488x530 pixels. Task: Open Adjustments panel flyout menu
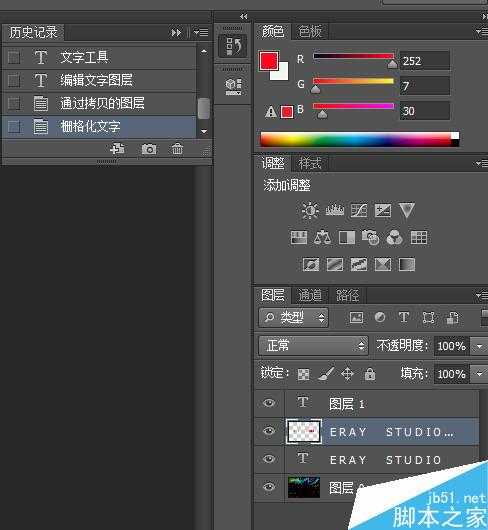pos(482,164)
